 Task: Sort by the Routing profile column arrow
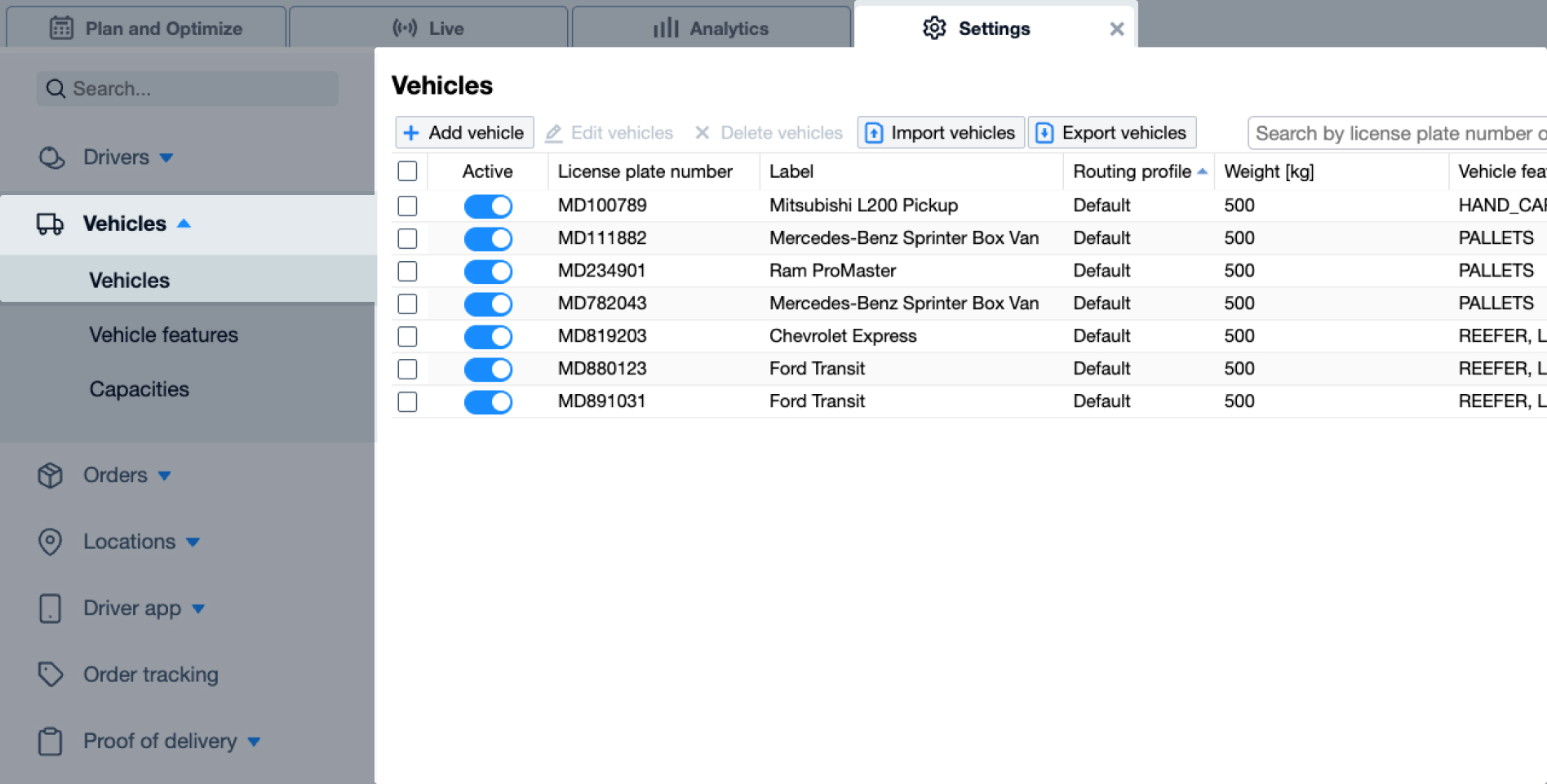coord(1201,171)
